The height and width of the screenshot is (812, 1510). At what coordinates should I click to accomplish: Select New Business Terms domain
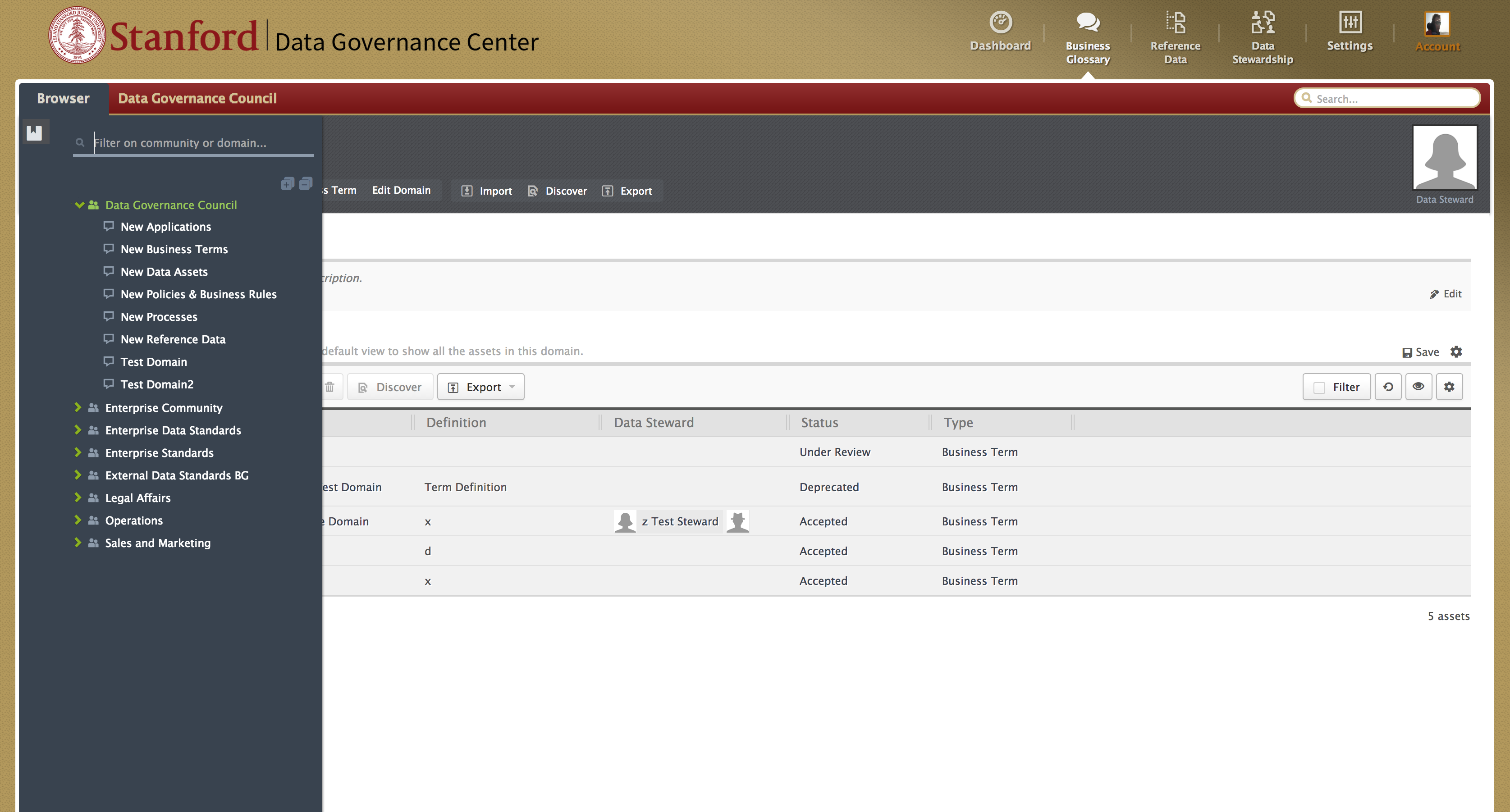(174, 249)
